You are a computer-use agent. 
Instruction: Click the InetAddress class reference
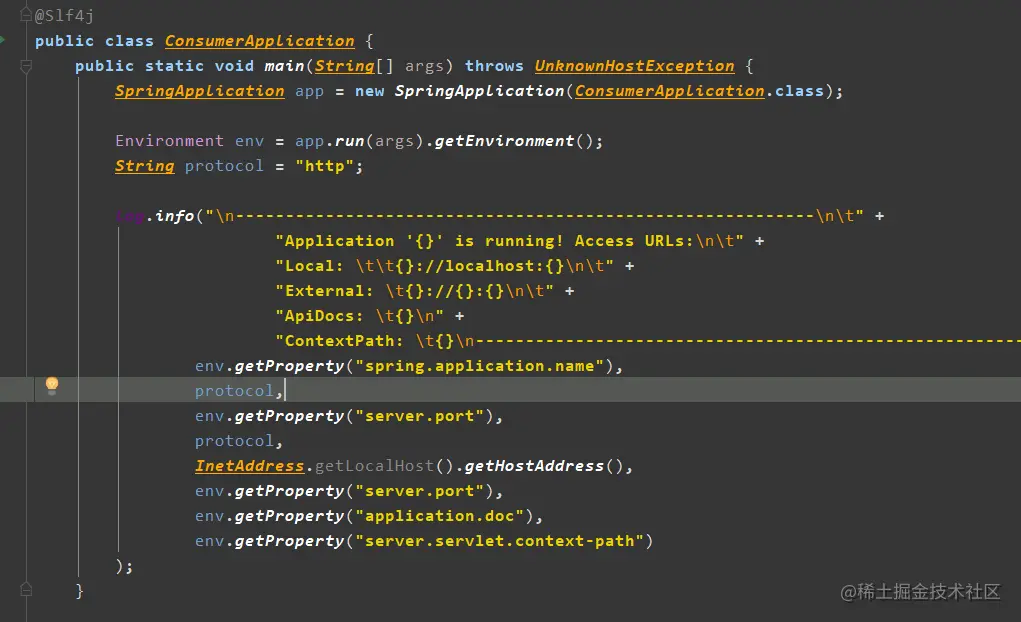coord(249,466)
